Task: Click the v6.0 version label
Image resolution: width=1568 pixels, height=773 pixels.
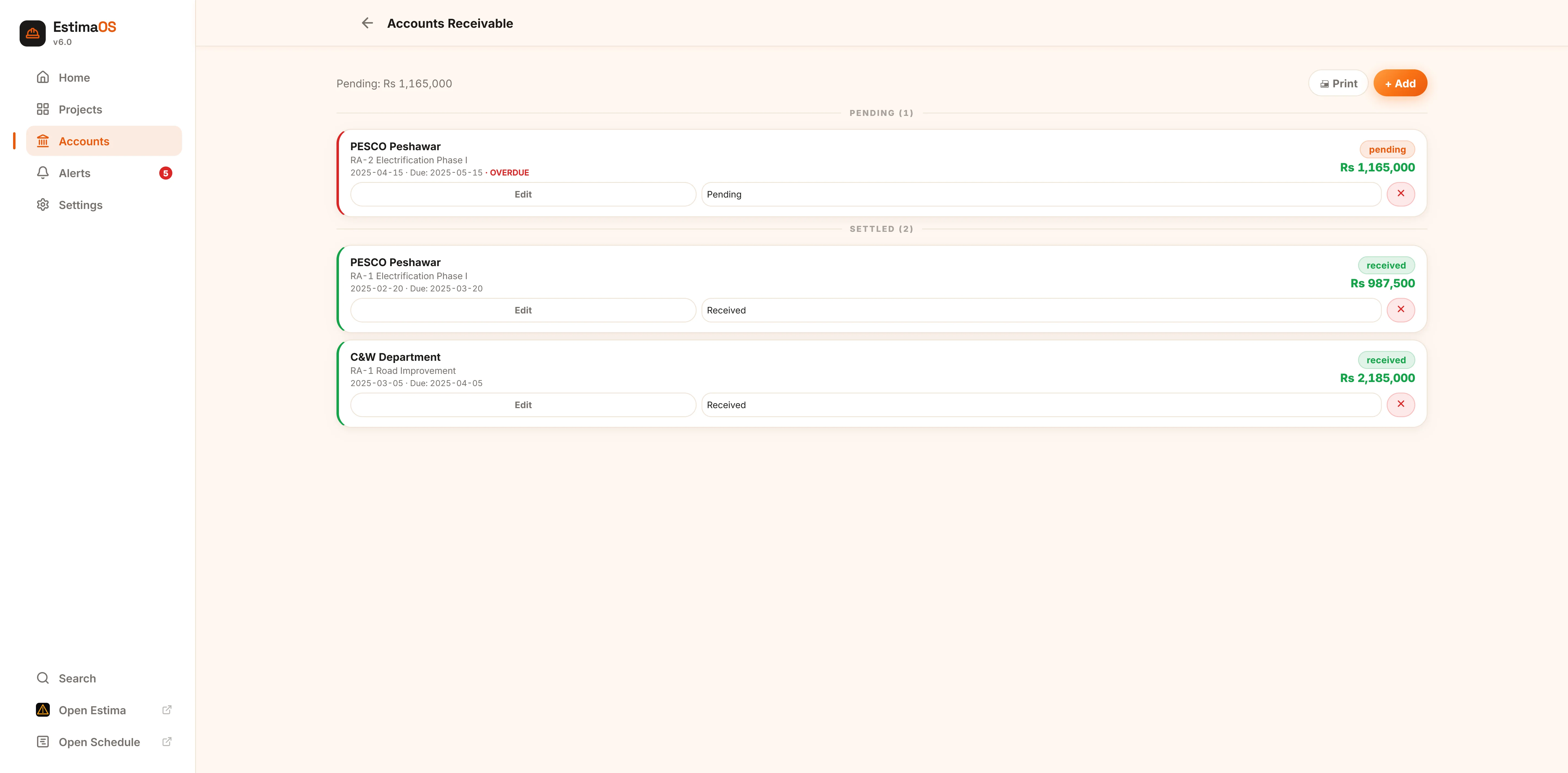Action: coord(62,42)
